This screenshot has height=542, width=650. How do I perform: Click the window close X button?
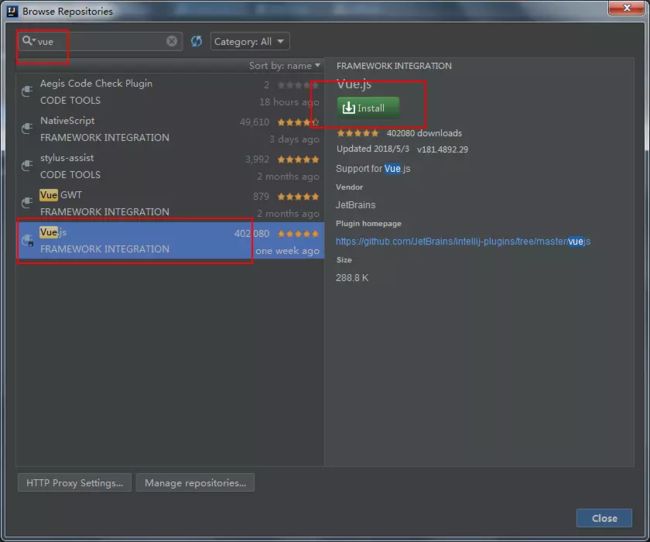tap(626, 8)
